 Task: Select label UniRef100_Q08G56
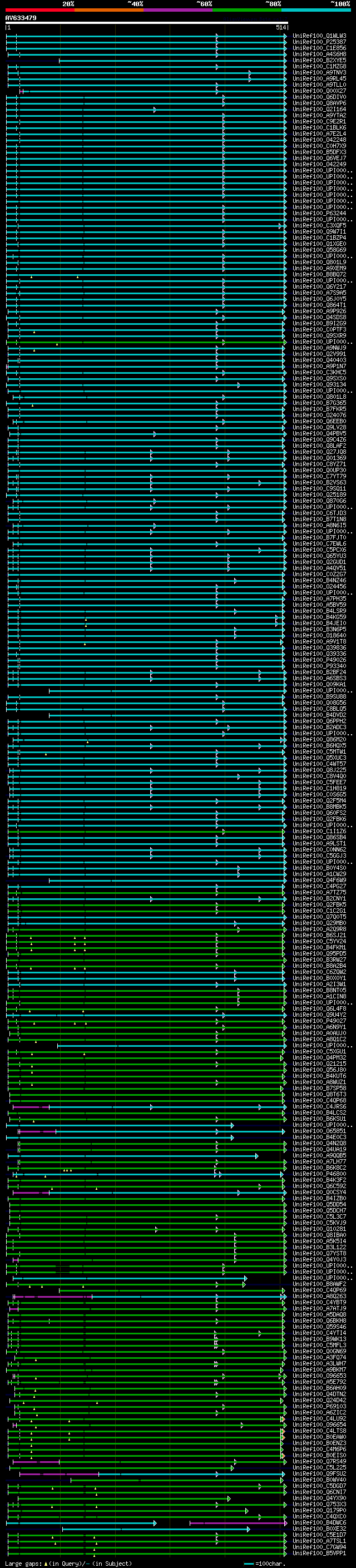click(319, 703)
